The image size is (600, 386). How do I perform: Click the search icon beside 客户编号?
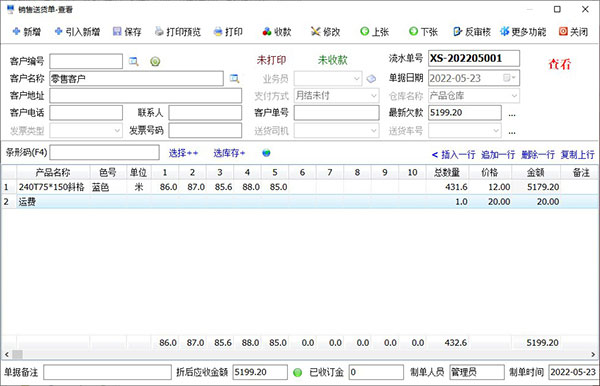coord(134,61)
